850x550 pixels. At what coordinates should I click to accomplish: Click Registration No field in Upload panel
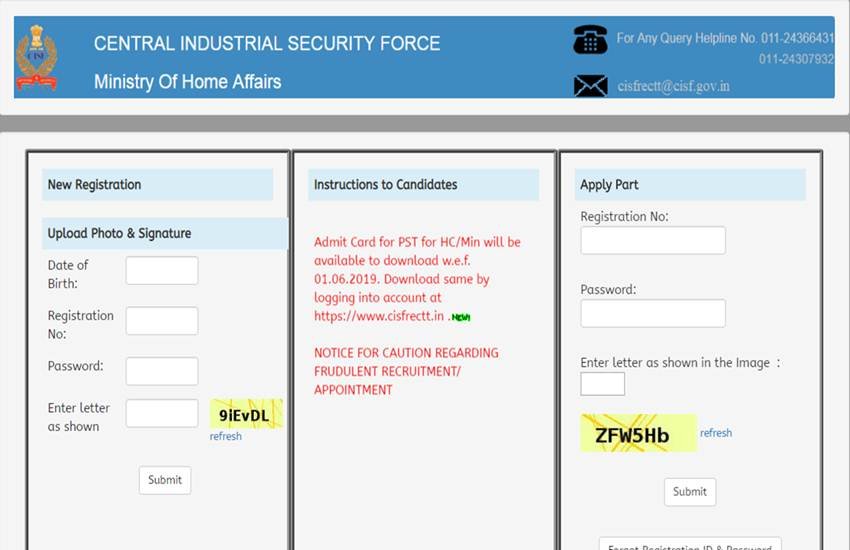[162, 321]
